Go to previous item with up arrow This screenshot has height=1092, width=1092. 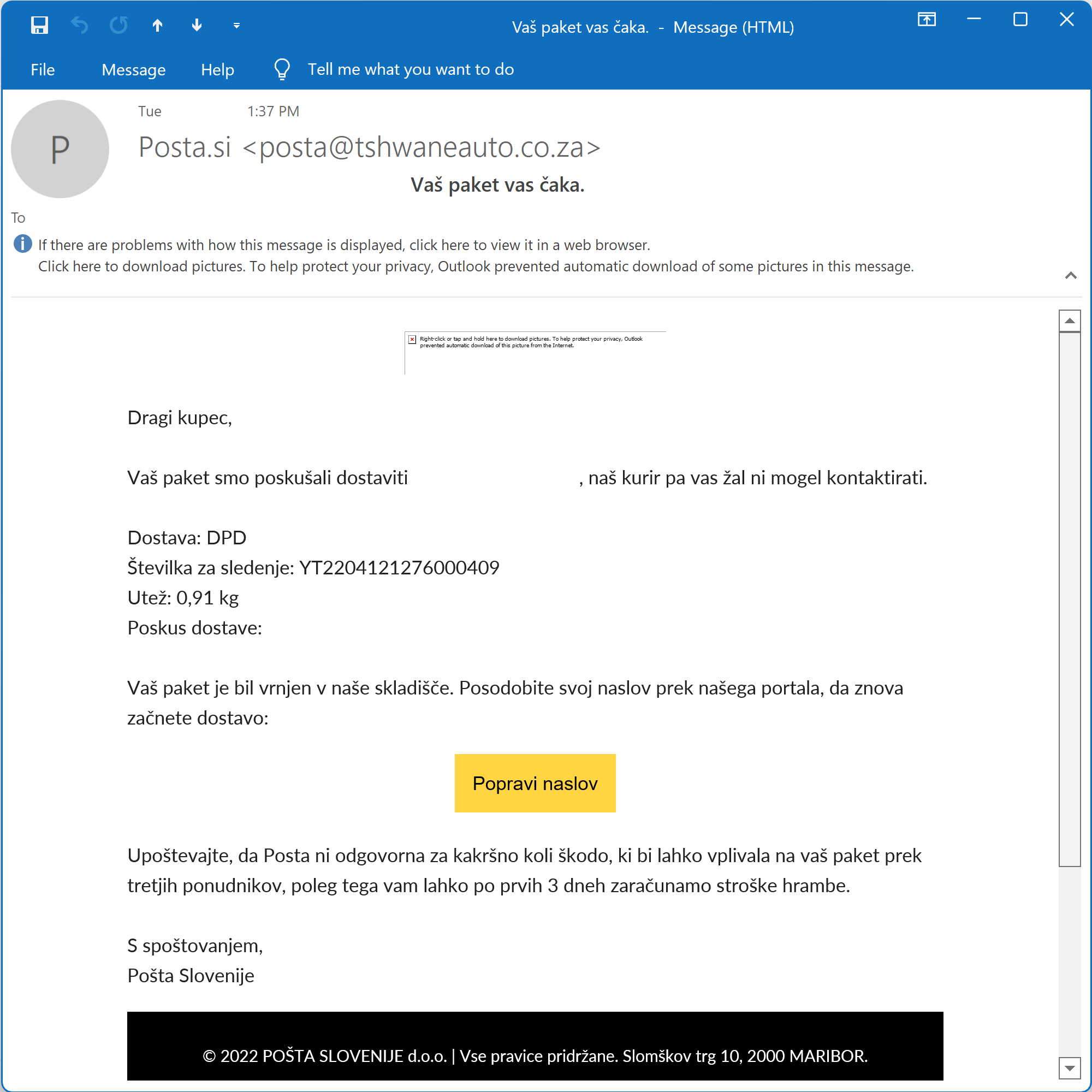click(x=158, y=26)
